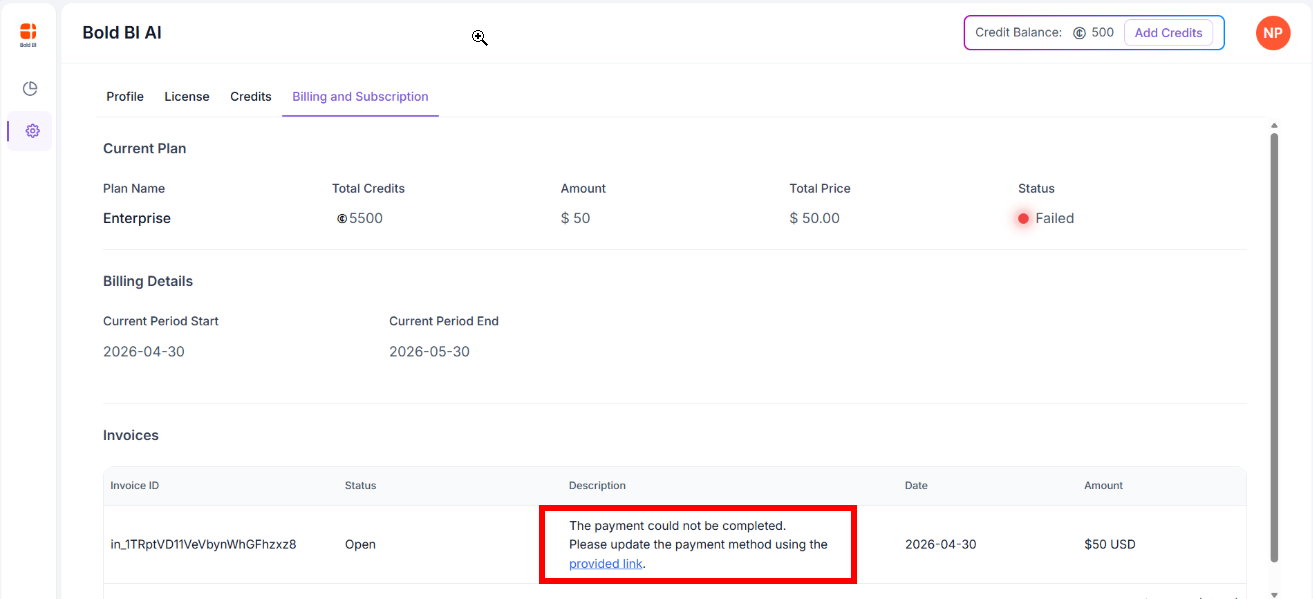1313x599 pixels.
Task: Click the Amount value $ 50
Action: pyautogui.click(x=575, y=218)
